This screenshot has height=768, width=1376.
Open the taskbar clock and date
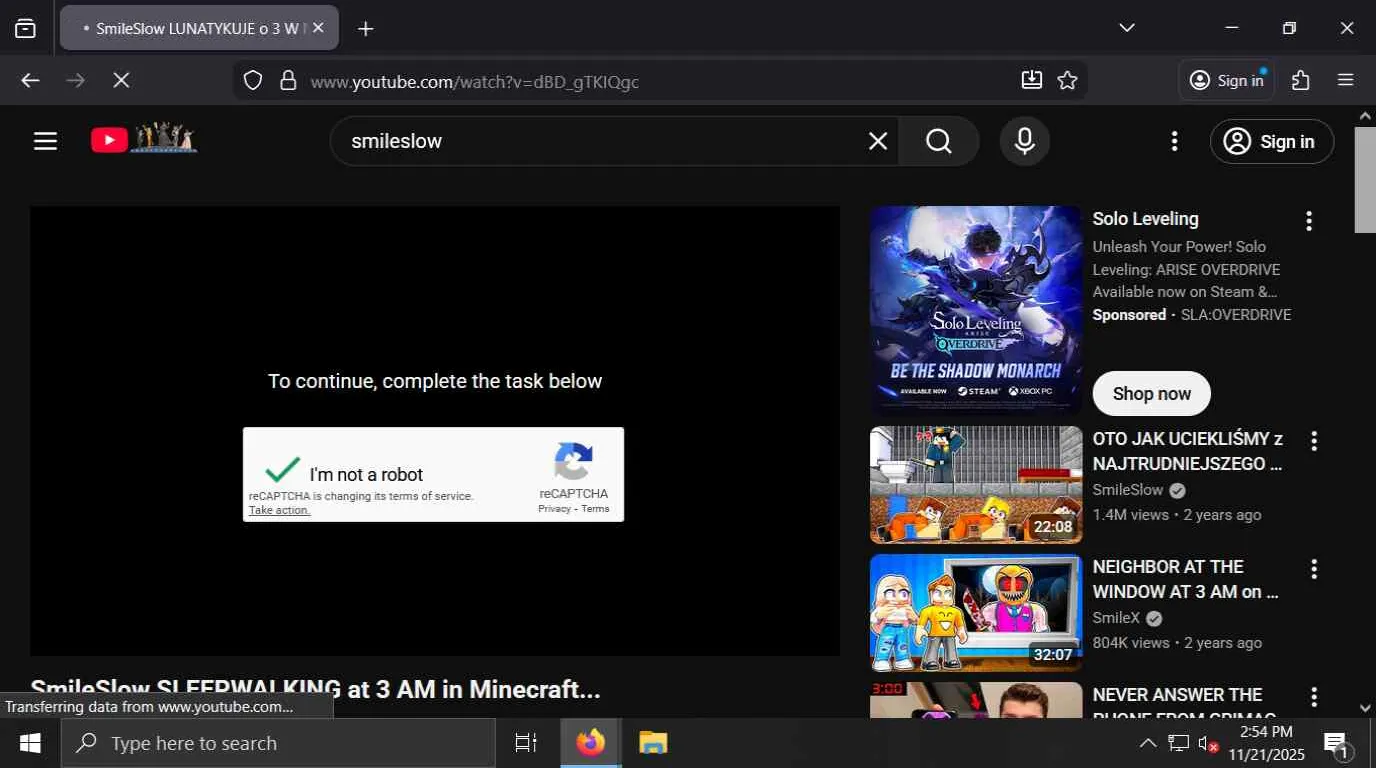[x=1266, y=743]
